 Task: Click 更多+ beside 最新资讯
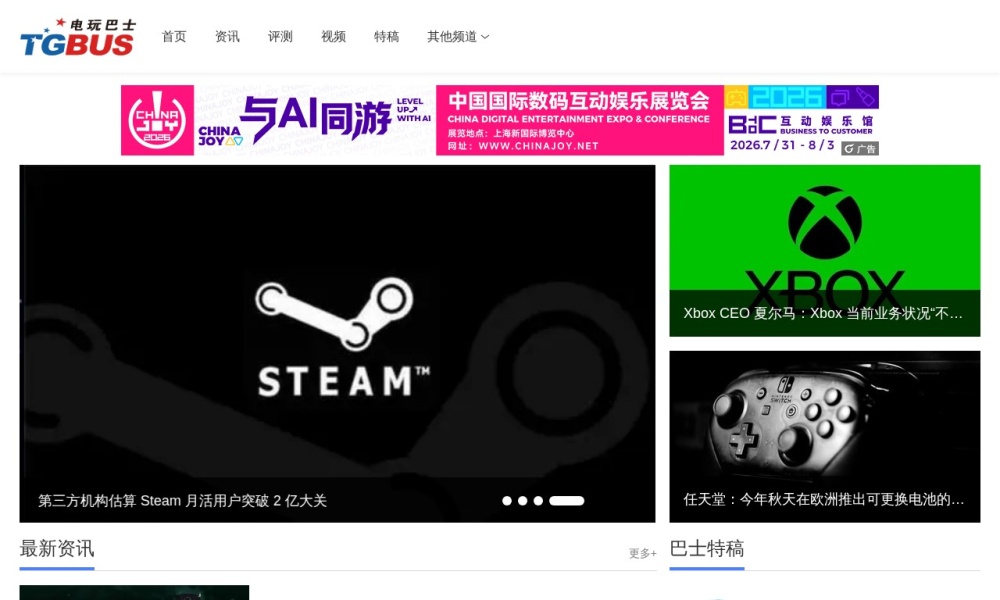tap(642, 553)
